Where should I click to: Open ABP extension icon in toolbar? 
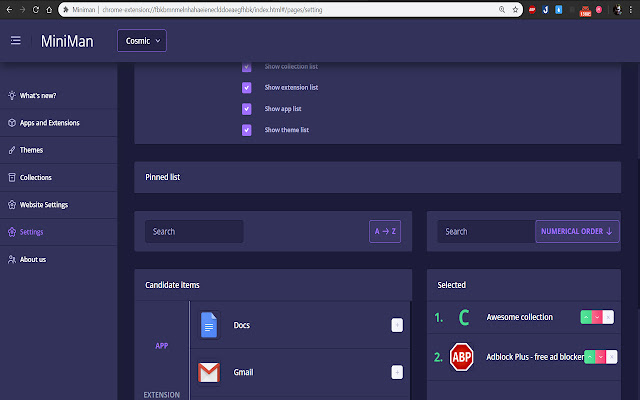532,9
